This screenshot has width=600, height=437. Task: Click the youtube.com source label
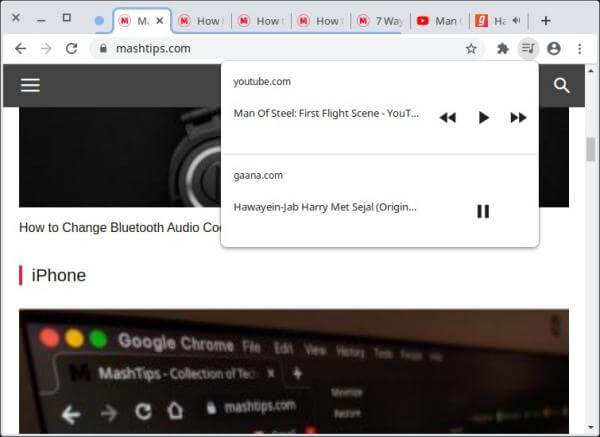(262, 82)
